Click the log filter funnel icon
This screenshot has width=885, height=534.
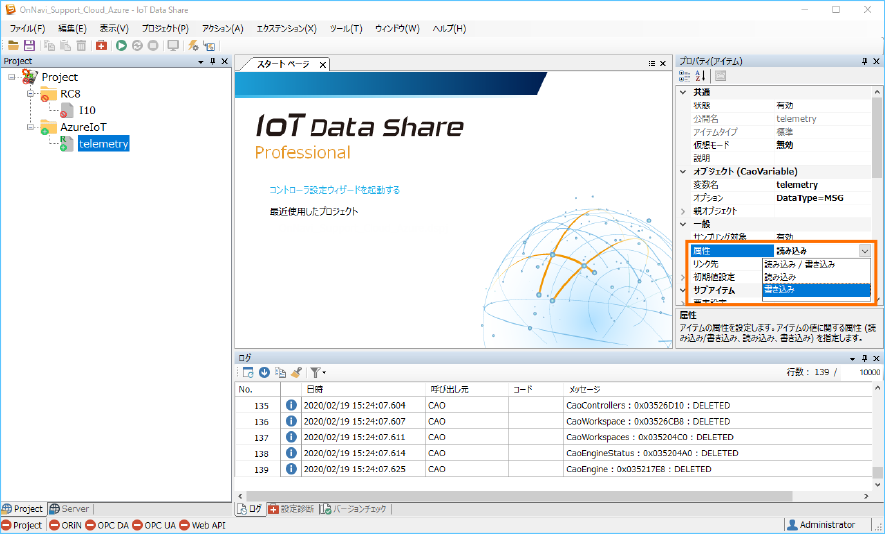pos(314,372)
